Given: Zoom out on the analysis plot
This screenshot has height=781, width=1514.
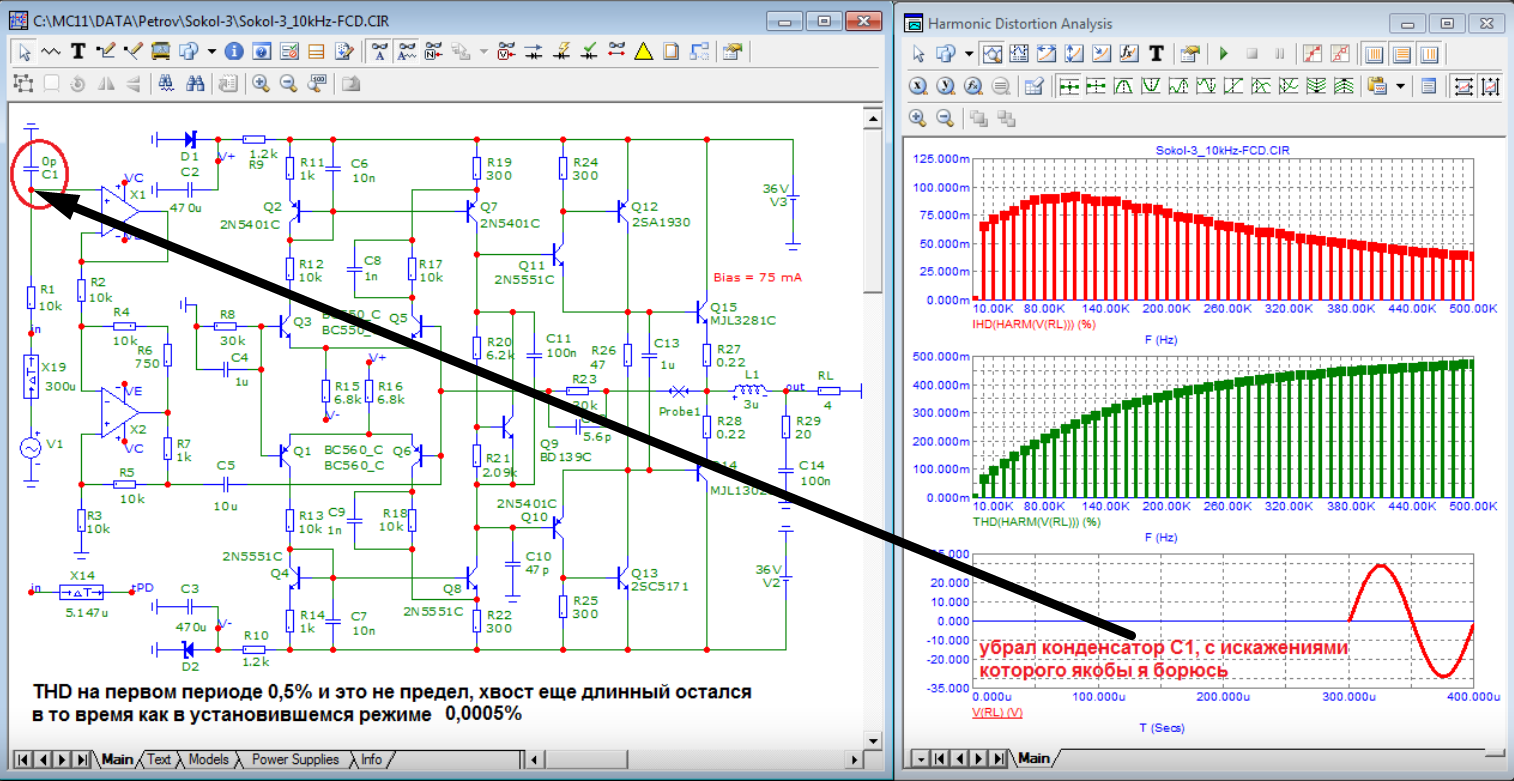Looking at the screenshot, I should (945, 118).
